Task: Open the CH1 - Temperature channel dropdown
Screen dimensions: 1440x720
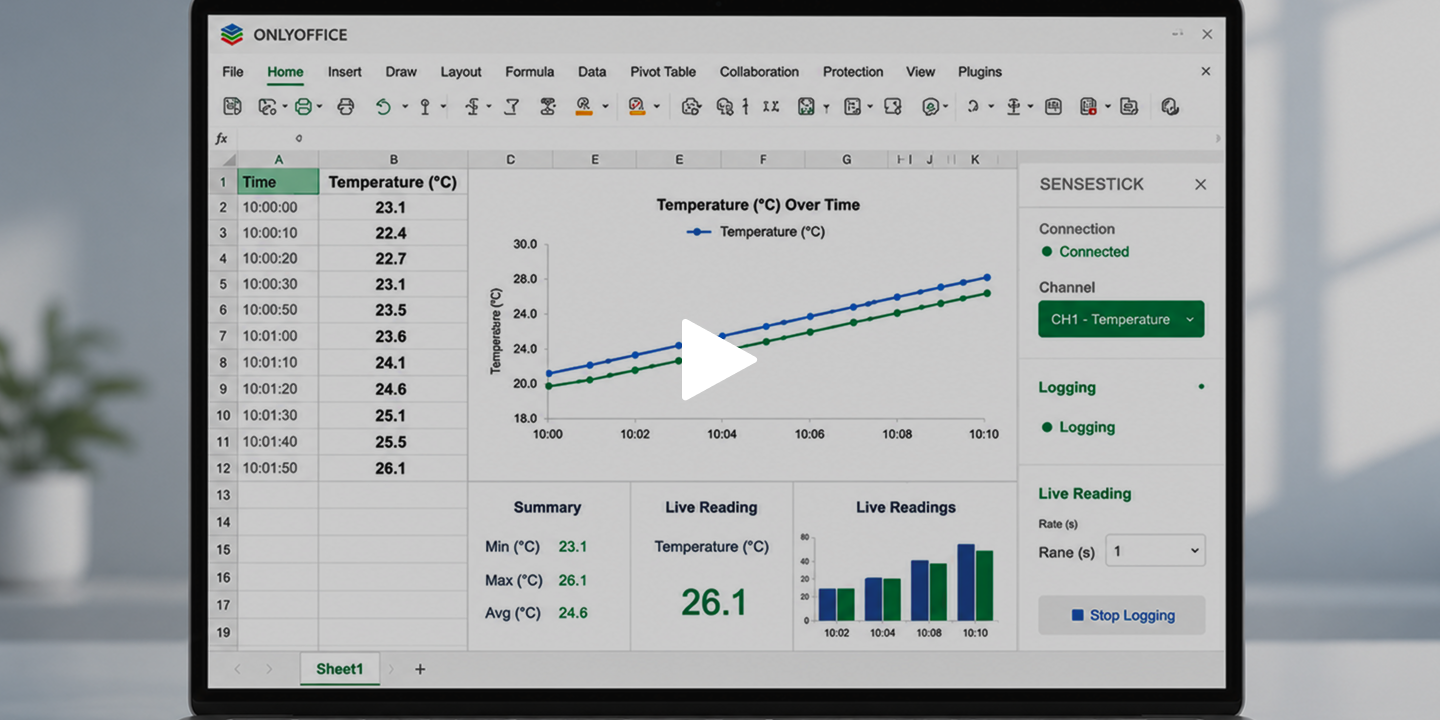Action: [x=1121, y=319]
